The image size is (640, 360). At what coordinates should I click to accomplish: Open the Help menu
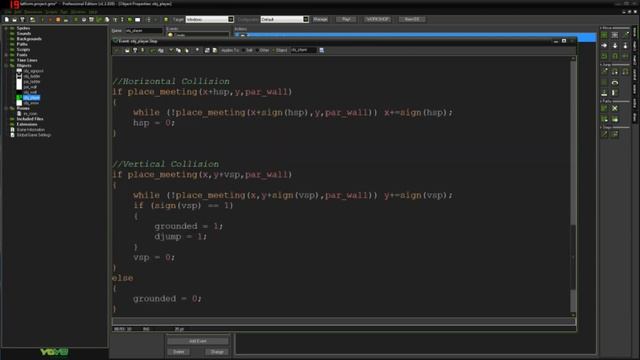pyautogui.click(x=93, y=12)
